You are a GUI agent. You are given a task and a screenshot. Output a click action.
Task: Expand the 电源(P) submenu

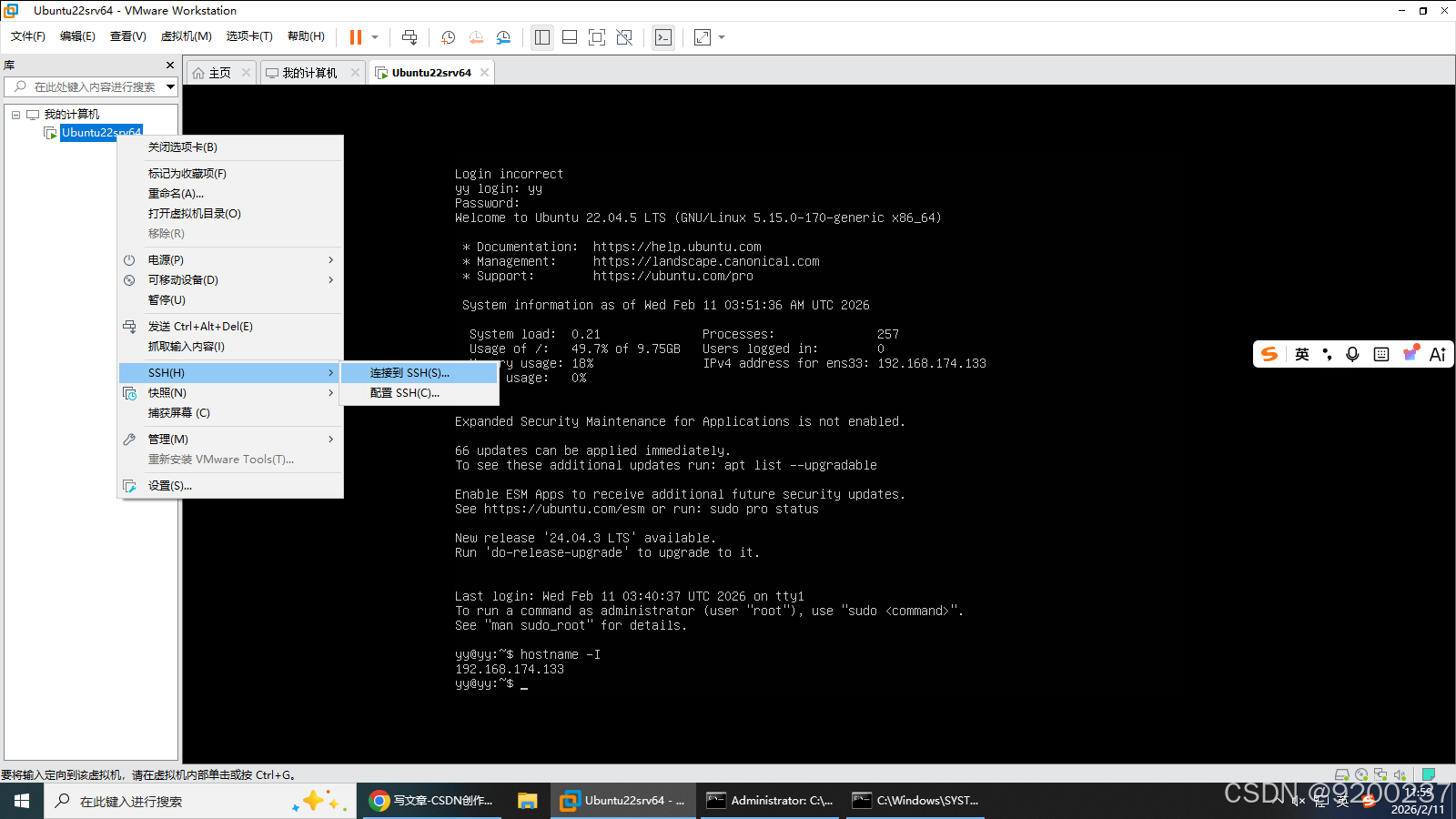(x=230, y=260)
